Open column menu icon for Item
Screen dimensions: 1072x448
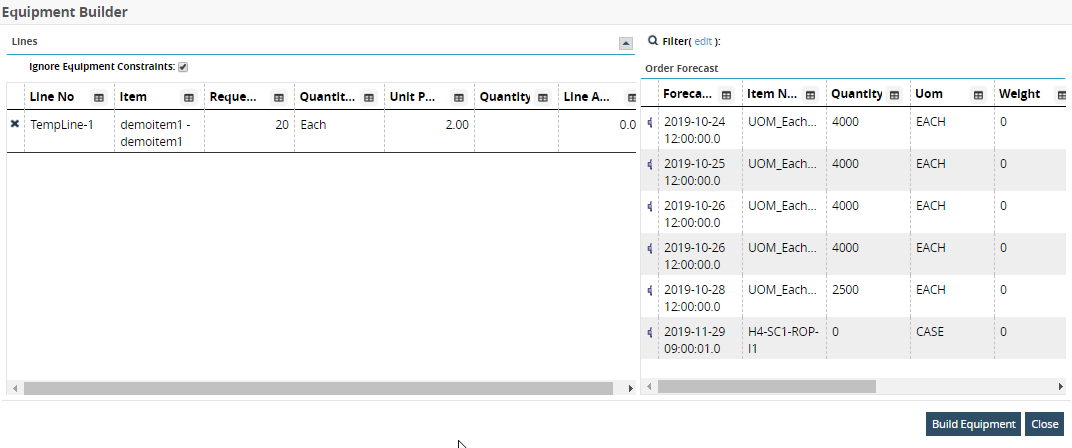189,98
